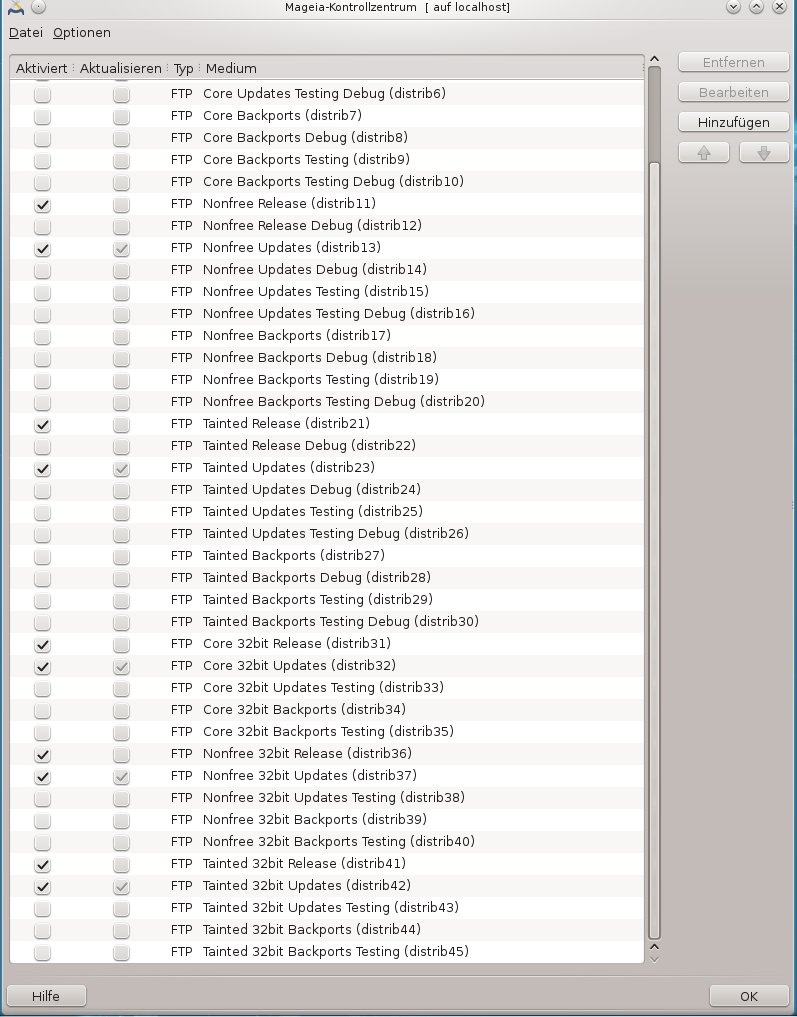Disable Tainted Release (distrib21) medium
Viewport: 797px width, 1017px height.
click(x=43, y=424)
